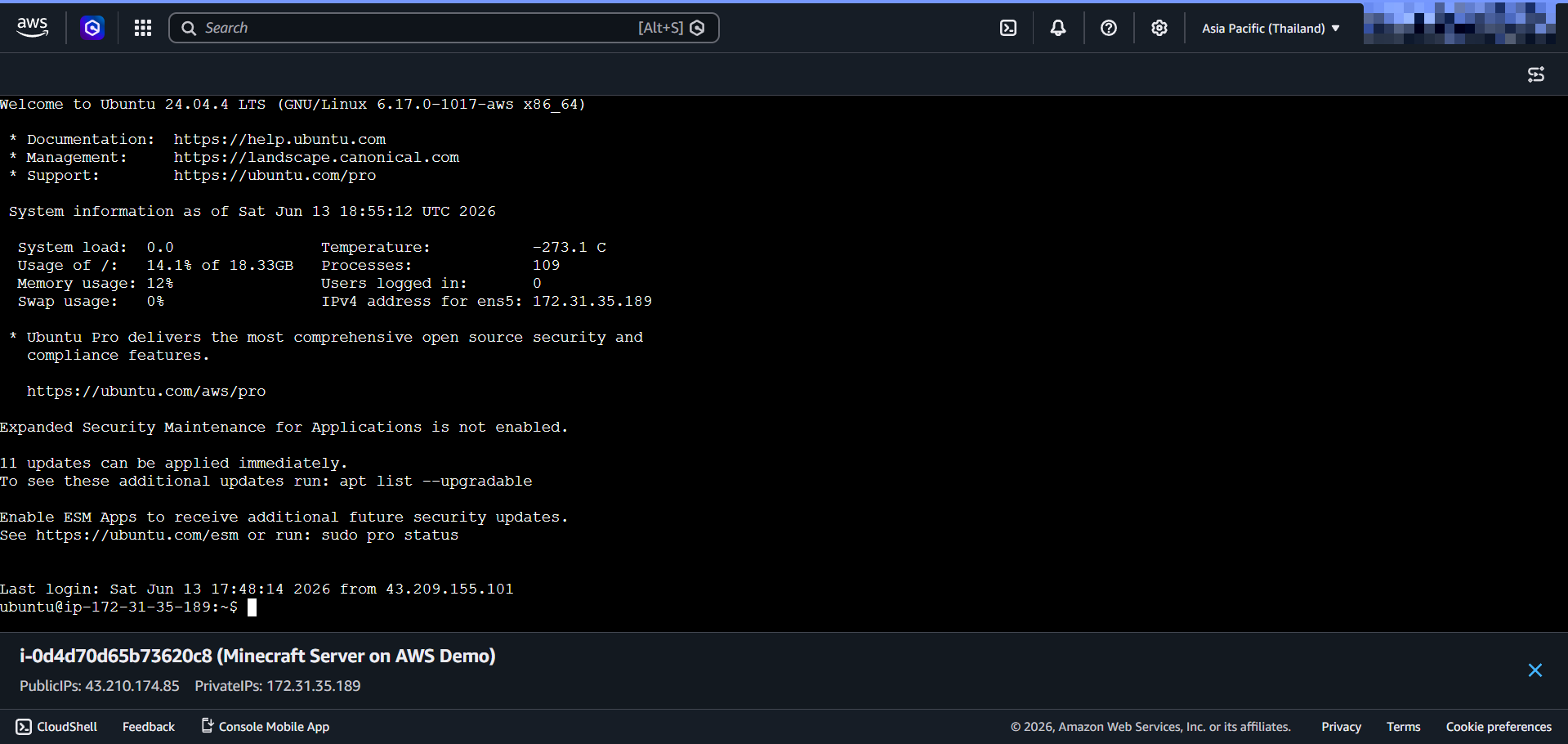Open the account menu at top right
This screenshot has width=1568, height=744.
[x=1460, y=23]
